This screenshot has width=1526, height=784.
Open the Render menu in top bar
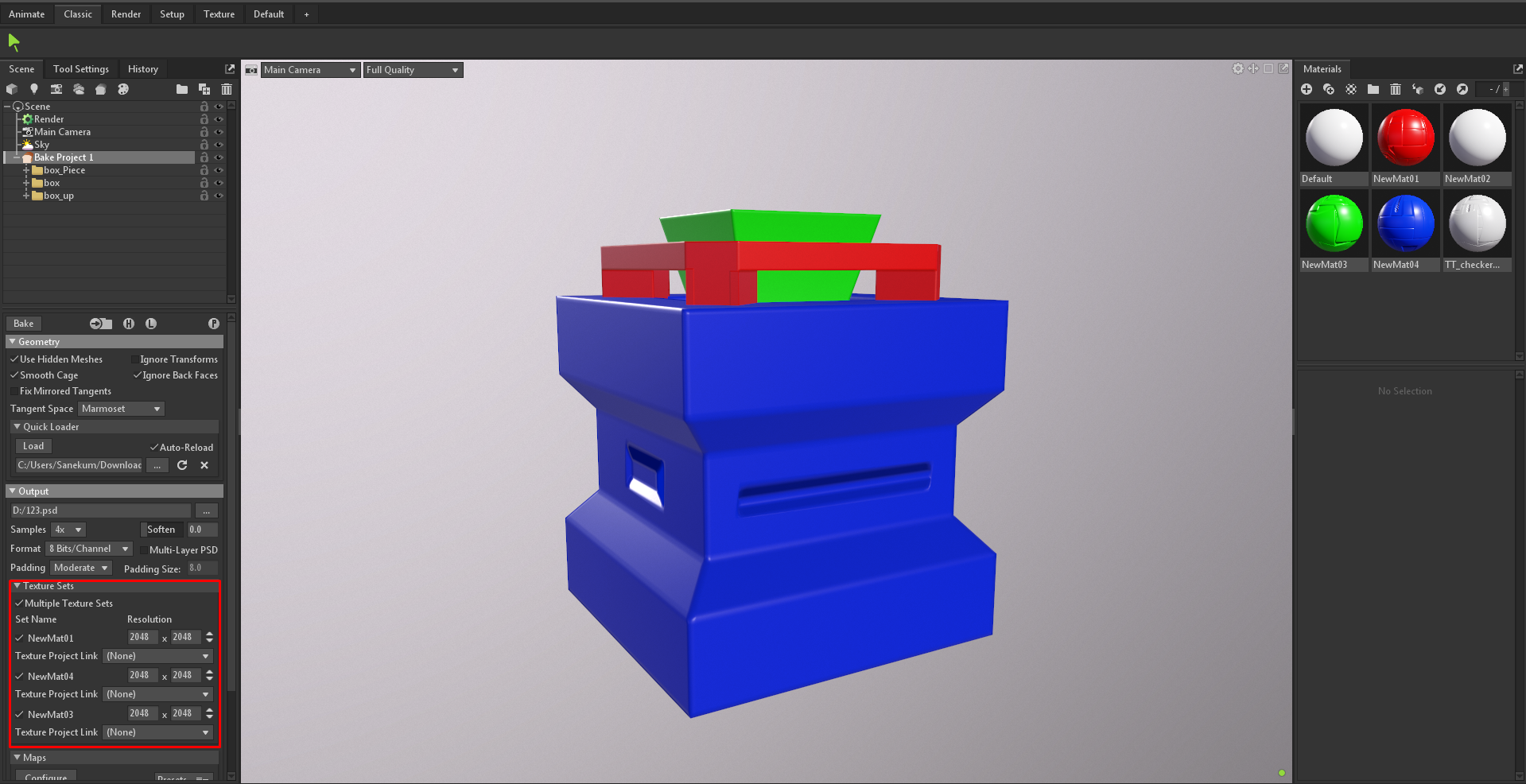126,14
